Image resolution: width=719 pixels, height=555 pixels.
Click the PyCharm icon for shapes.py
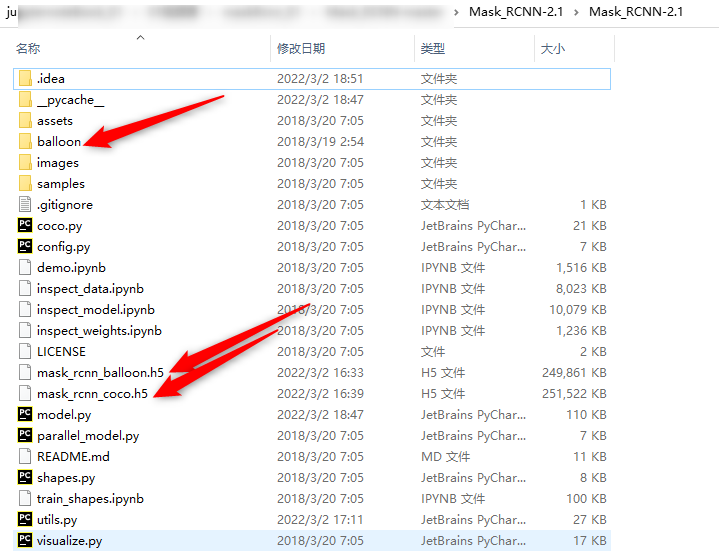pyautogui.click(x=25, y=477)
